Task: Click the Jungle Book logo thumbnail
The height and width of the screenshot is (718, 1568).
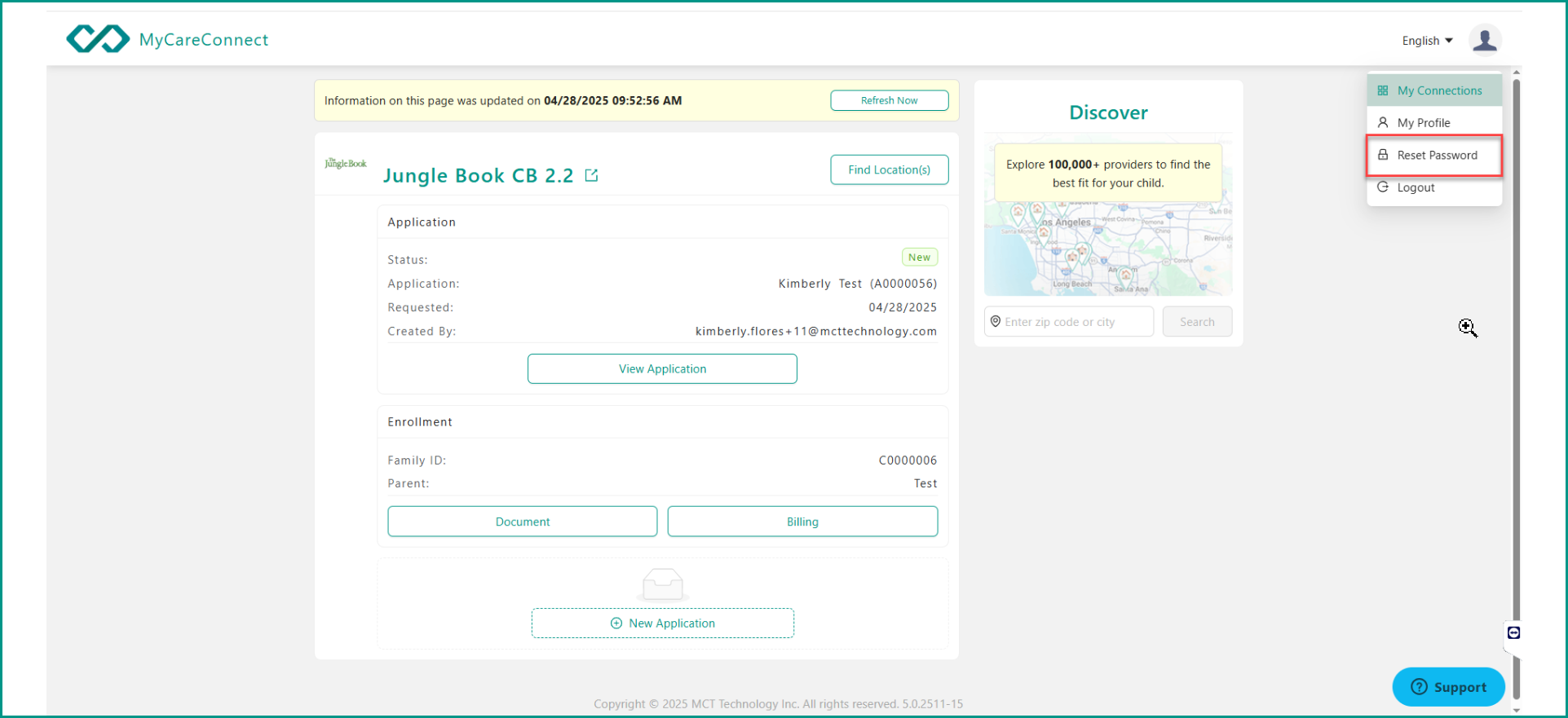Action: point(346,164)
